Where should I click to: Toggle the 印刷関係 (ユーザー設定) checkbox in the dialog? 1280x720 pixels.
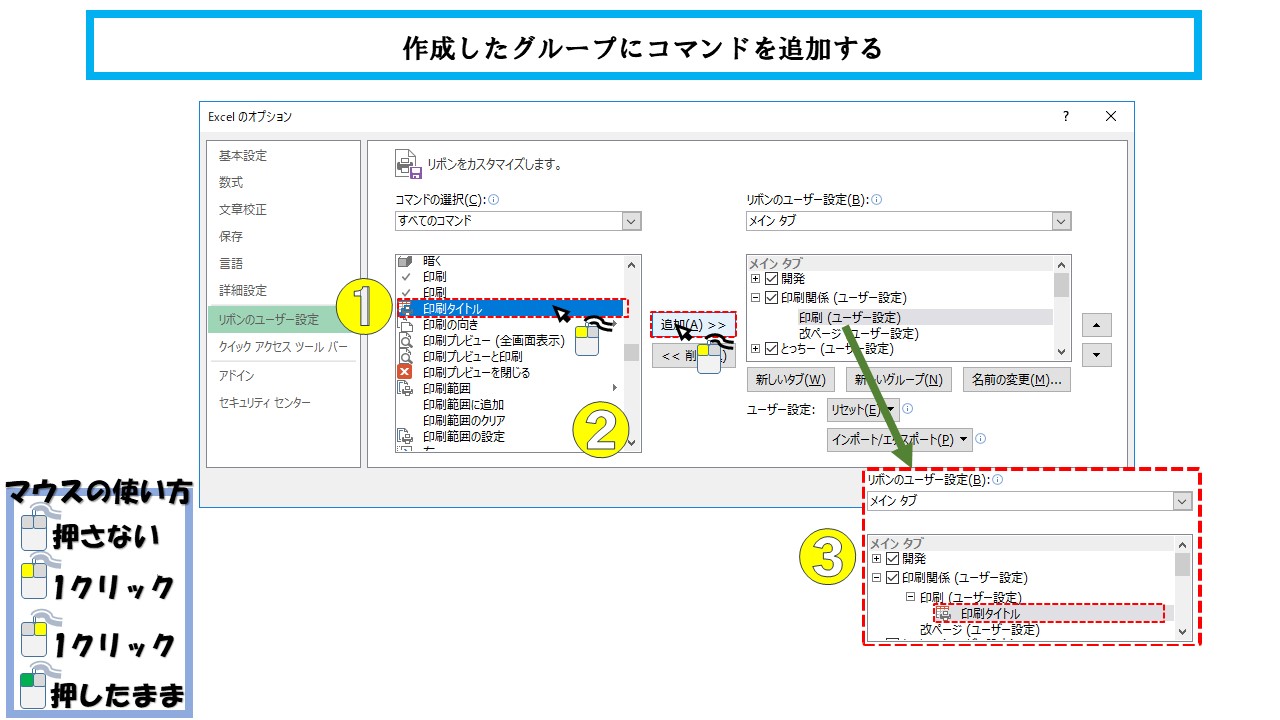(772, 298)
